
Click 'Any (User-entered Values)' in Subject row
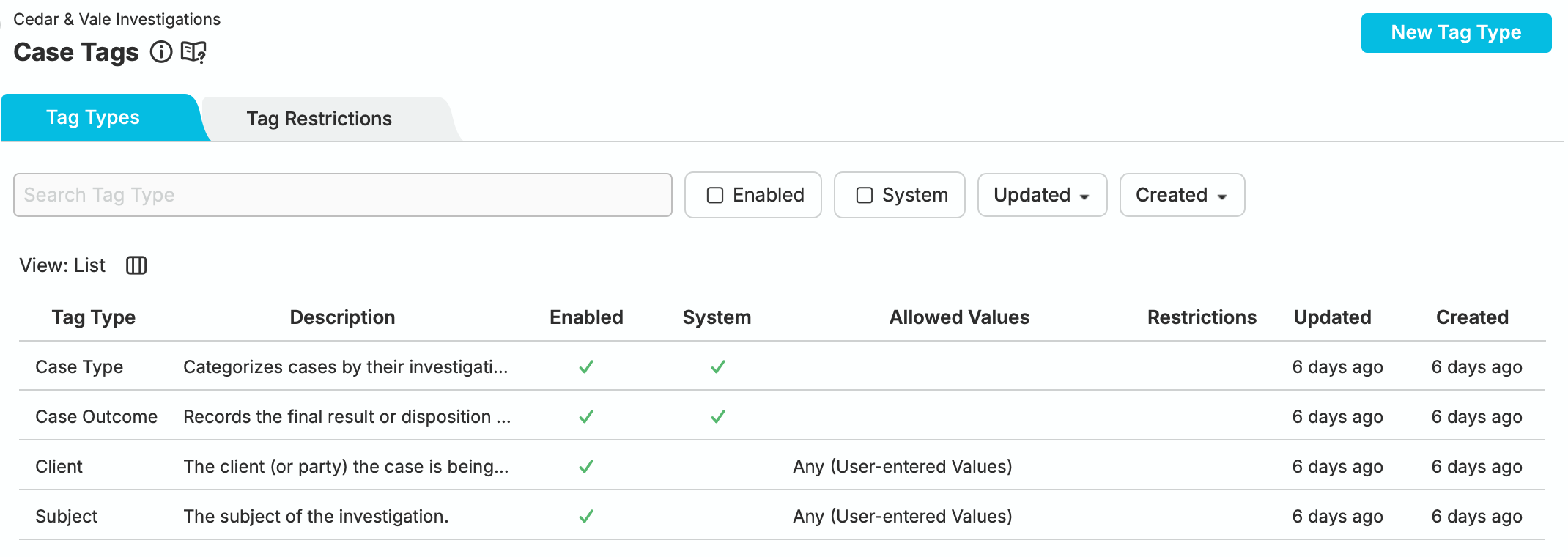(903, 516)
